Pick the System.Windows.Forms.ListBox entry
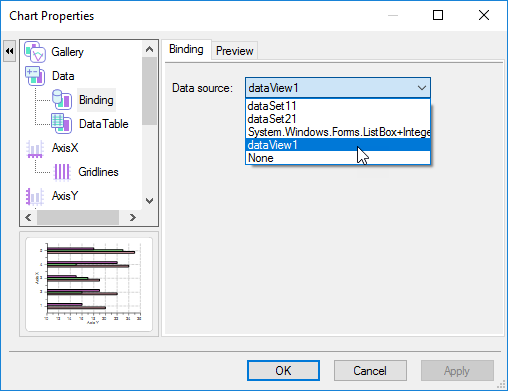Image resolution: width=508 pixels, height=391 pixels. point(338,132)
